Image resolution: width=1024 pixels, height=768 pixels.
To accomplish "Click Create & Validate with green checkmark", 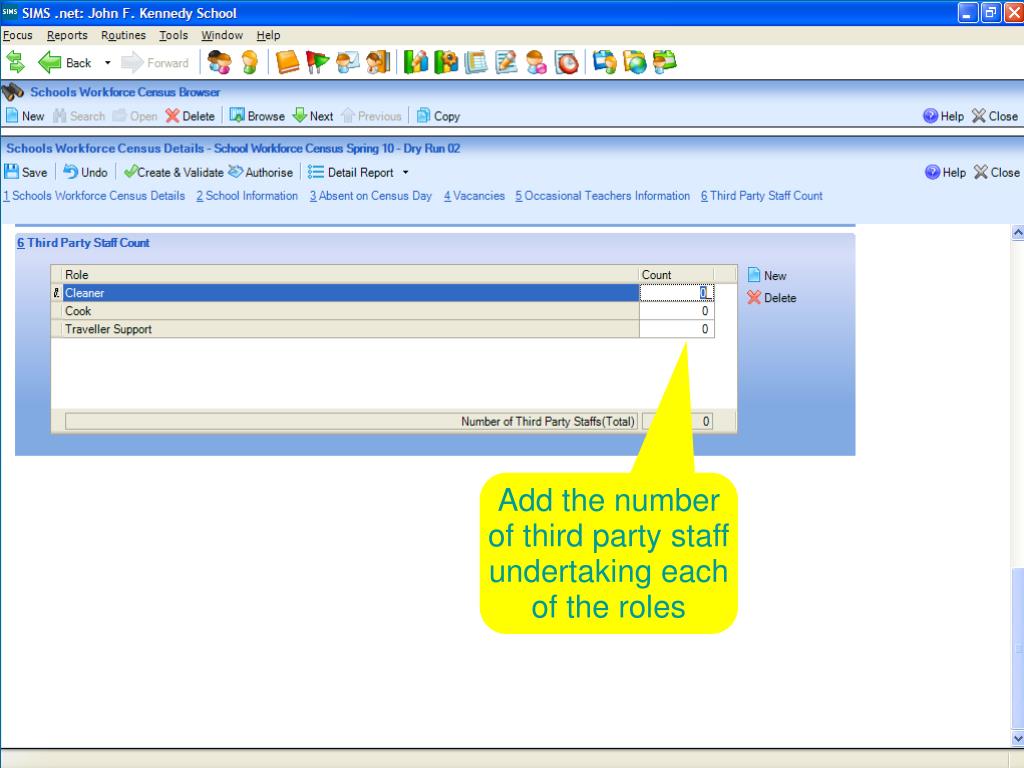I will point(173,172).
